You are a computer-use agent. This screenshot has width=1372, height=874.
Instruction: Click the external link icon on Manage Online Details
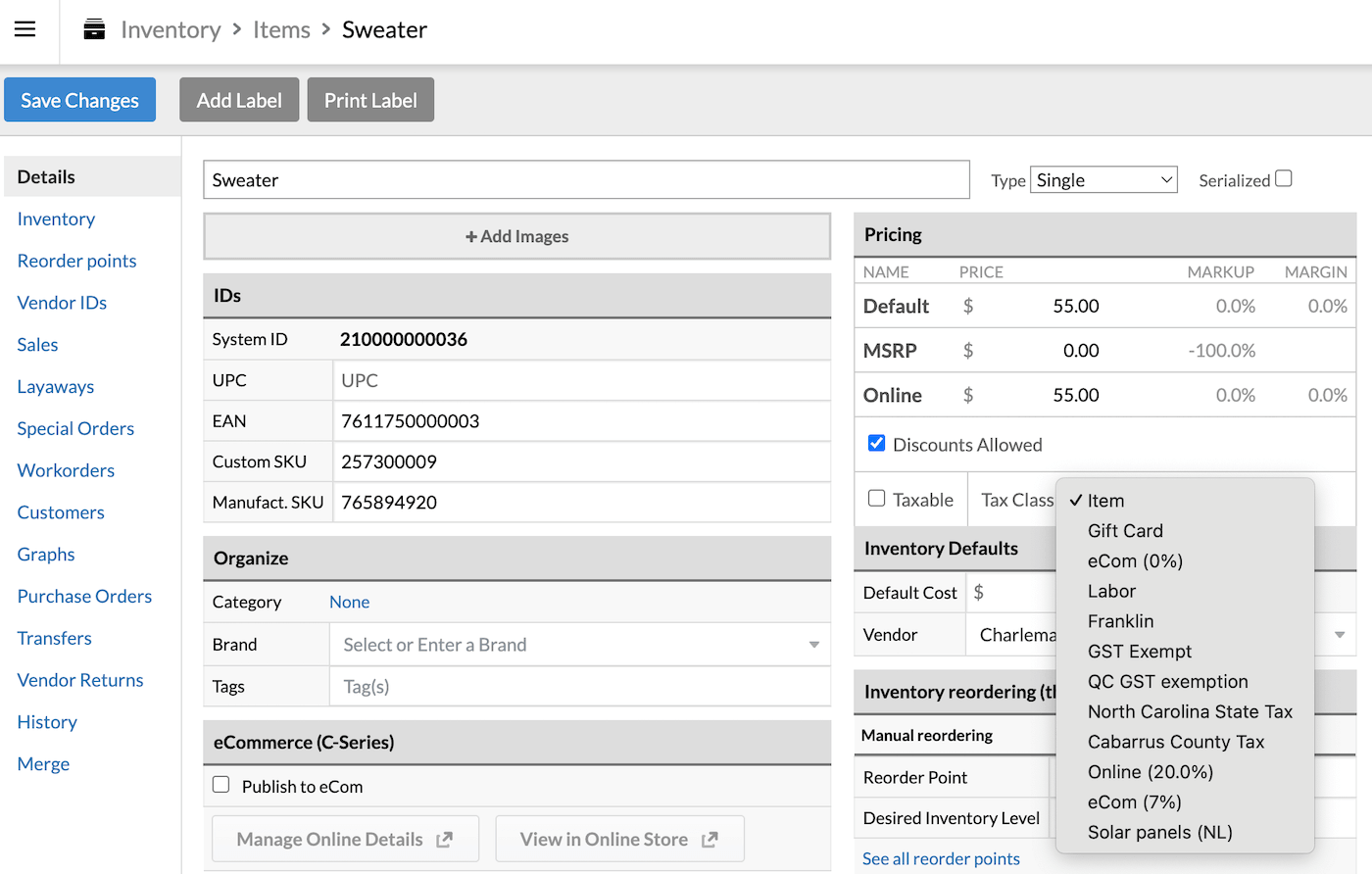[444, 840]
